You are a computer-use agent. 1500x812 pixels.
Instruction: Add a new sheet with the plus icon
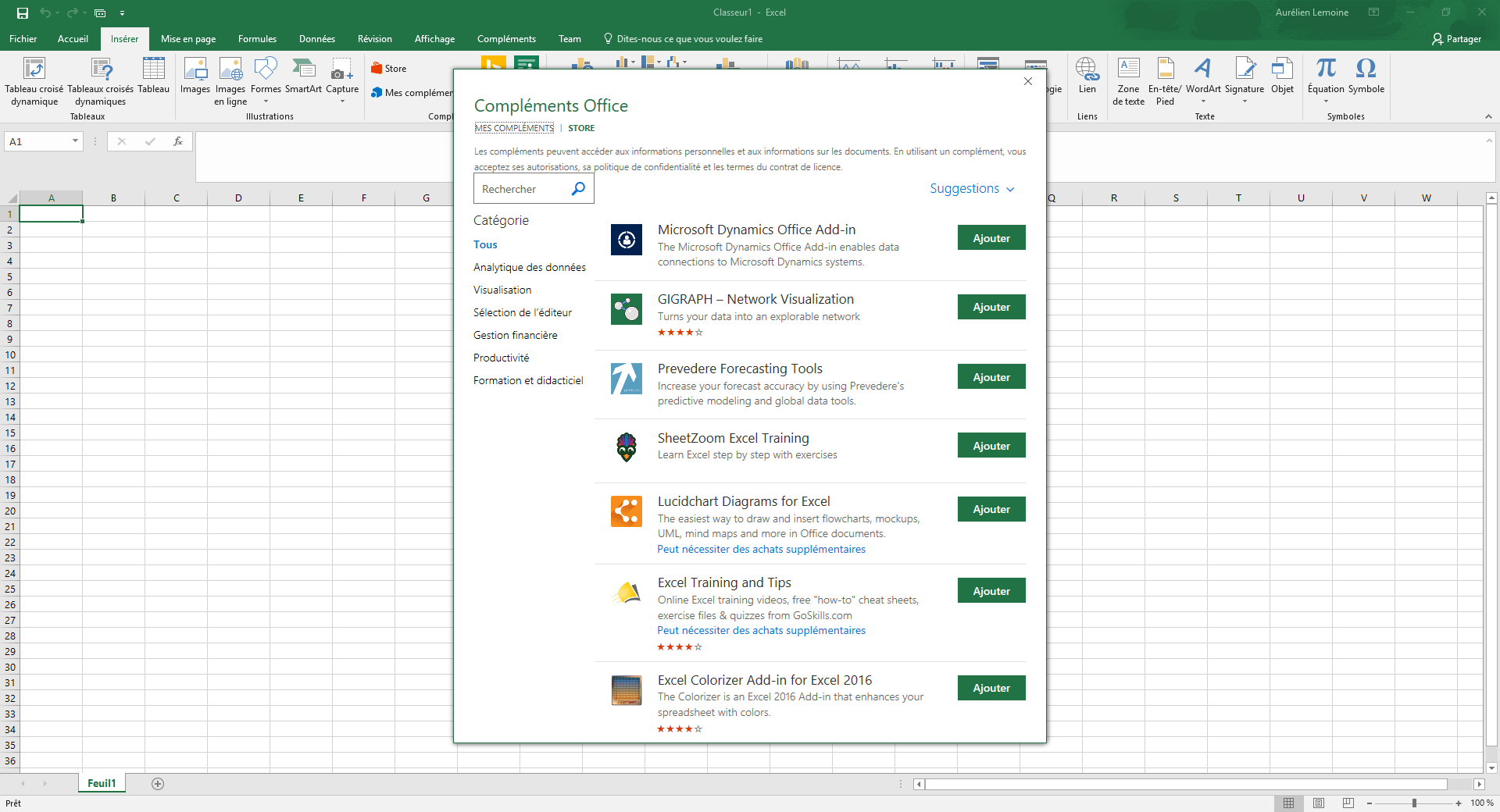coord(158,784)
